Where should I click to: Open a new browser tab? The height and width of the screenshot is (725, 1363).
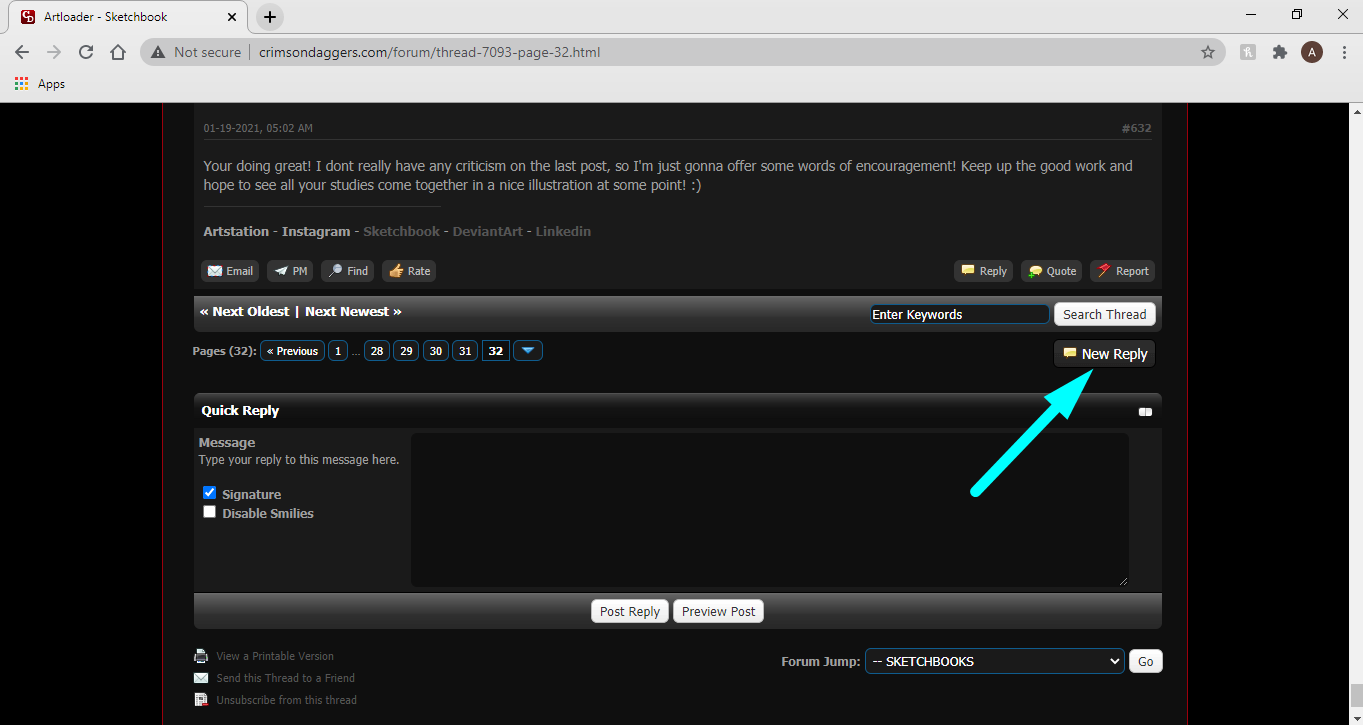(270, 16)
